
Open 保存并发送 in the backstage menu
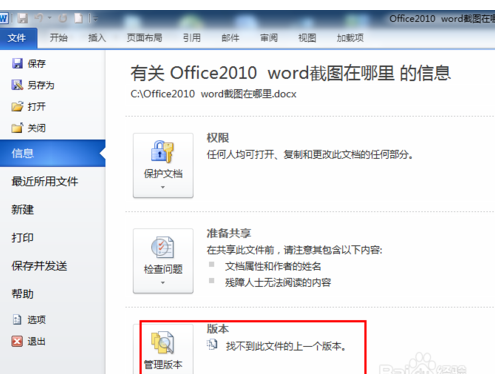point(39,266)
